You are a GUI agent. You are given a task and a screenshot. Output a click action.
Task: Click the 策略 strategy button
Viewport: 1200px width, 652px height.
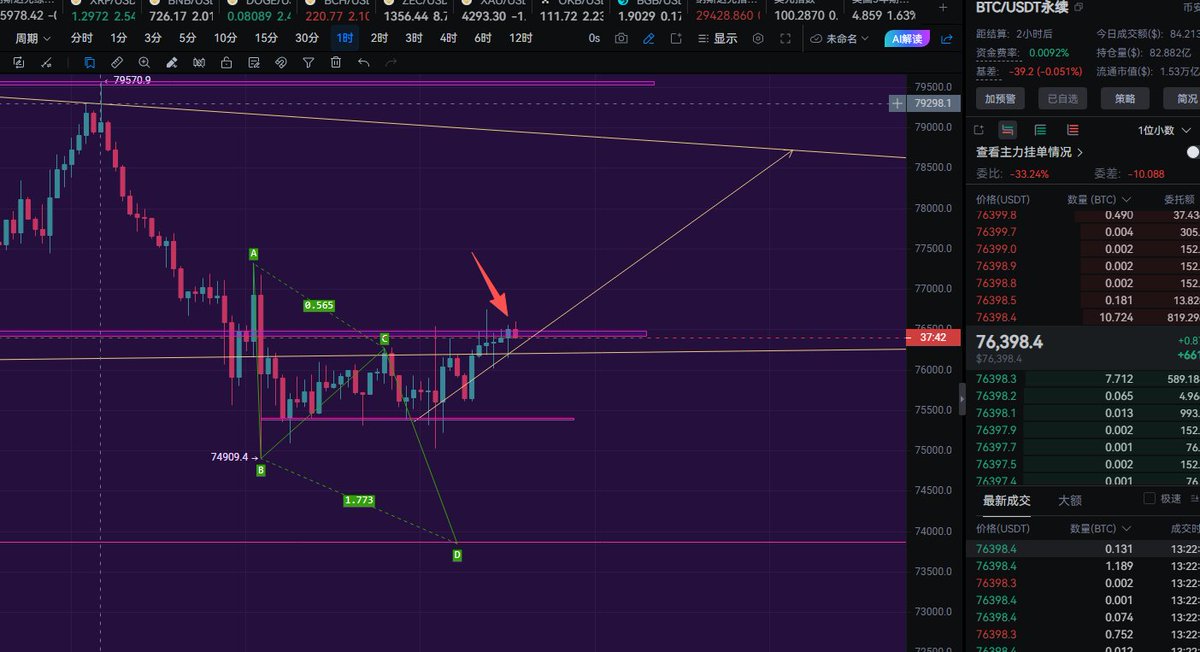point(1125,99)
